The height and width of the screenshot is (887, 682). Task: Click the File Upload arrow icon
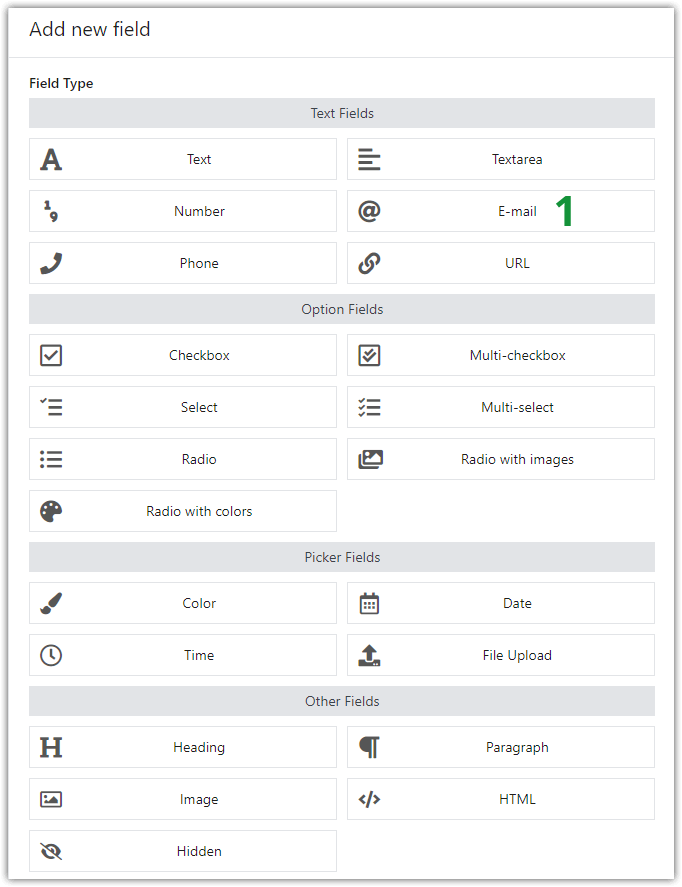point(369,655)
